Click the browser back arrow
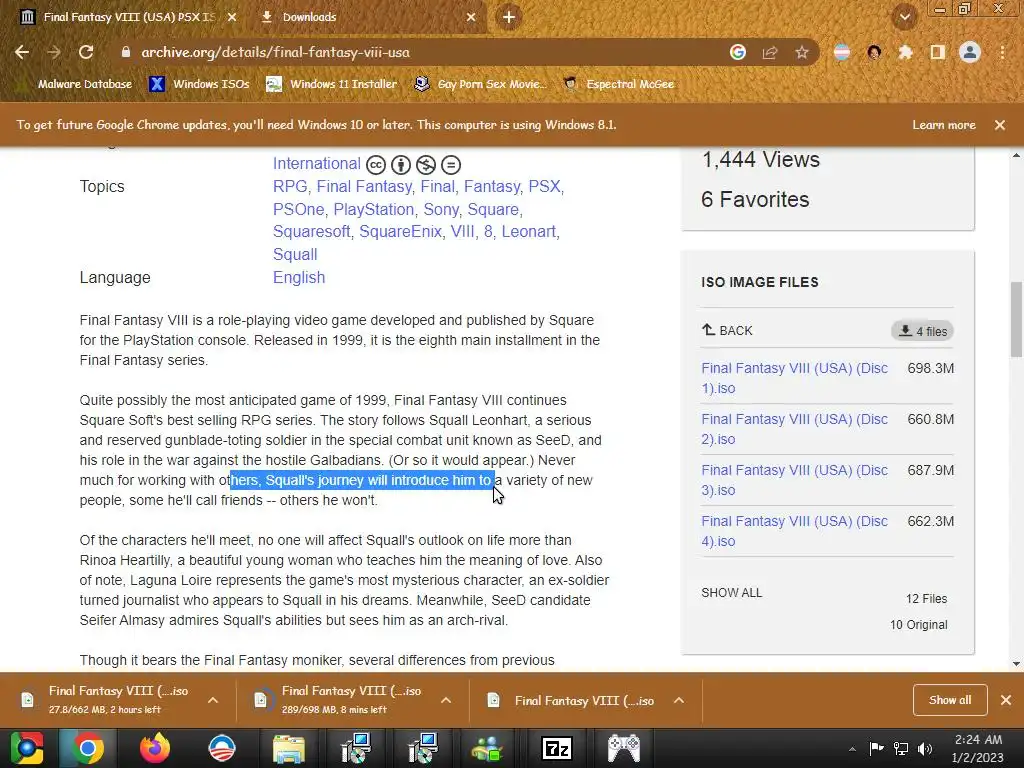The width and height of the screenshot is (1024, 768). [x=22, y=52]
